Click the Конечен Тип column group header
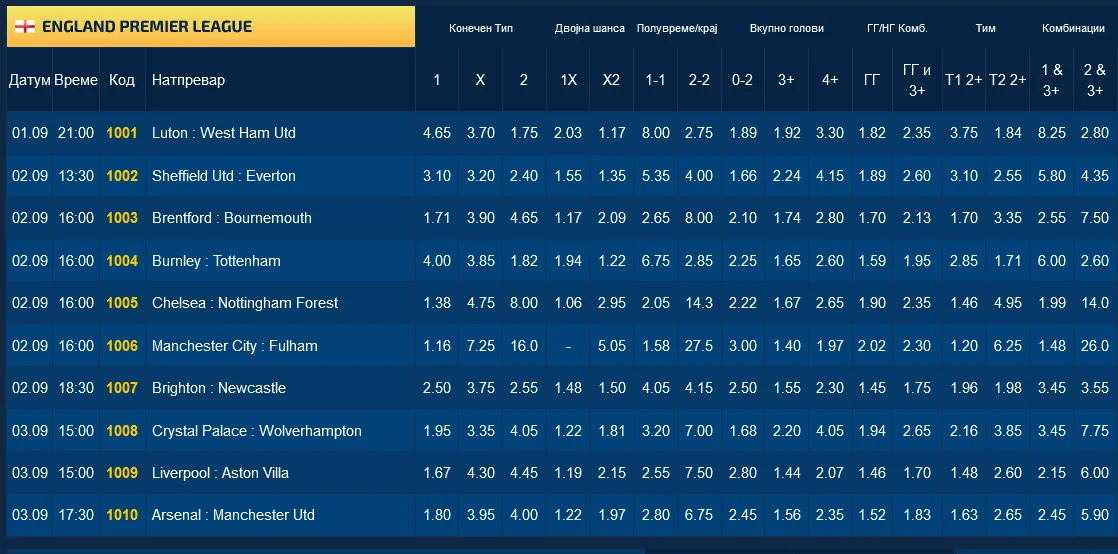The image size is (1118, 554). click(x=481, y=28)
